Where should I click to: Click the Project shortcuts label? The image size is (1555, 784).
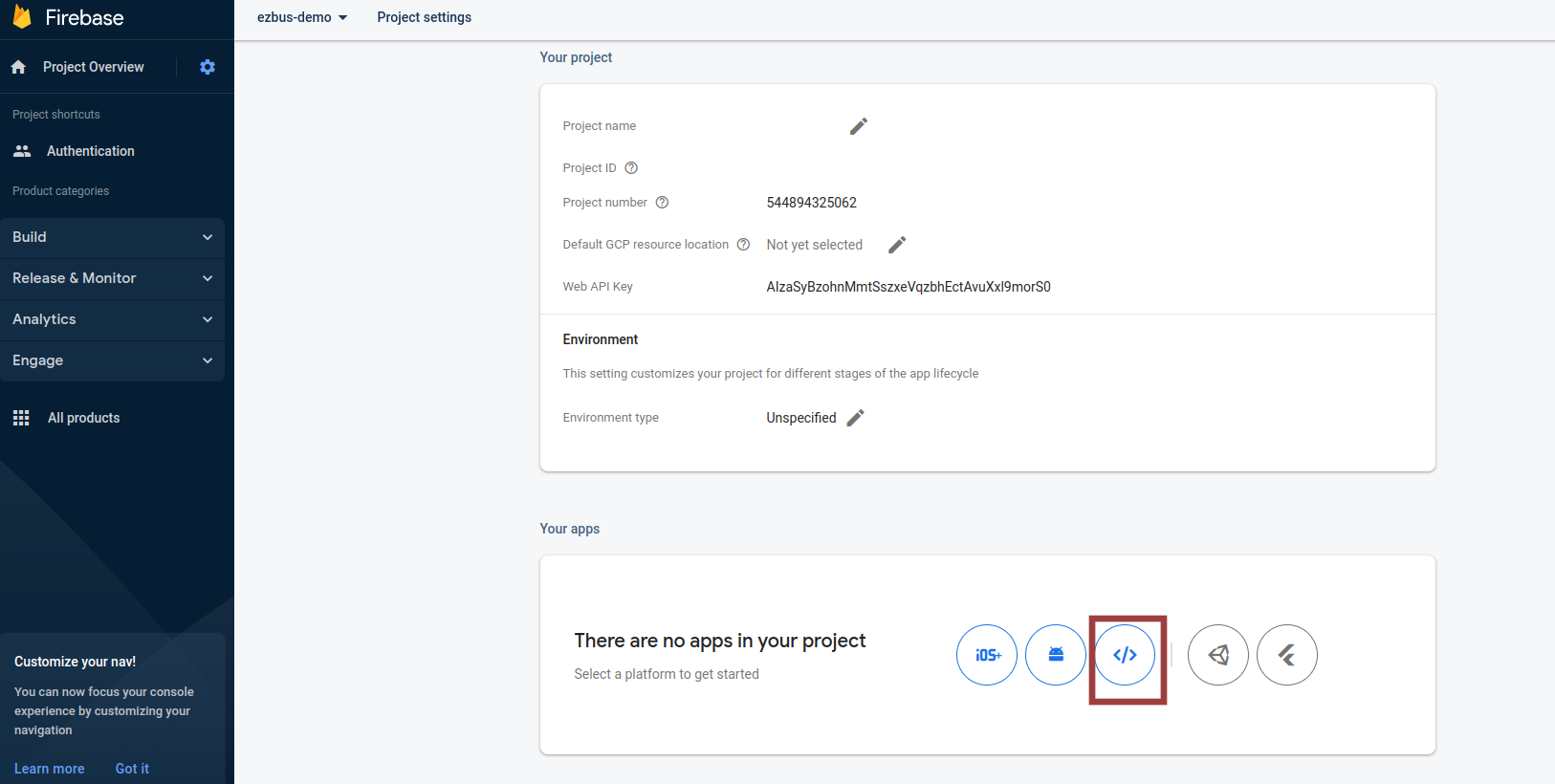[56, 115]
